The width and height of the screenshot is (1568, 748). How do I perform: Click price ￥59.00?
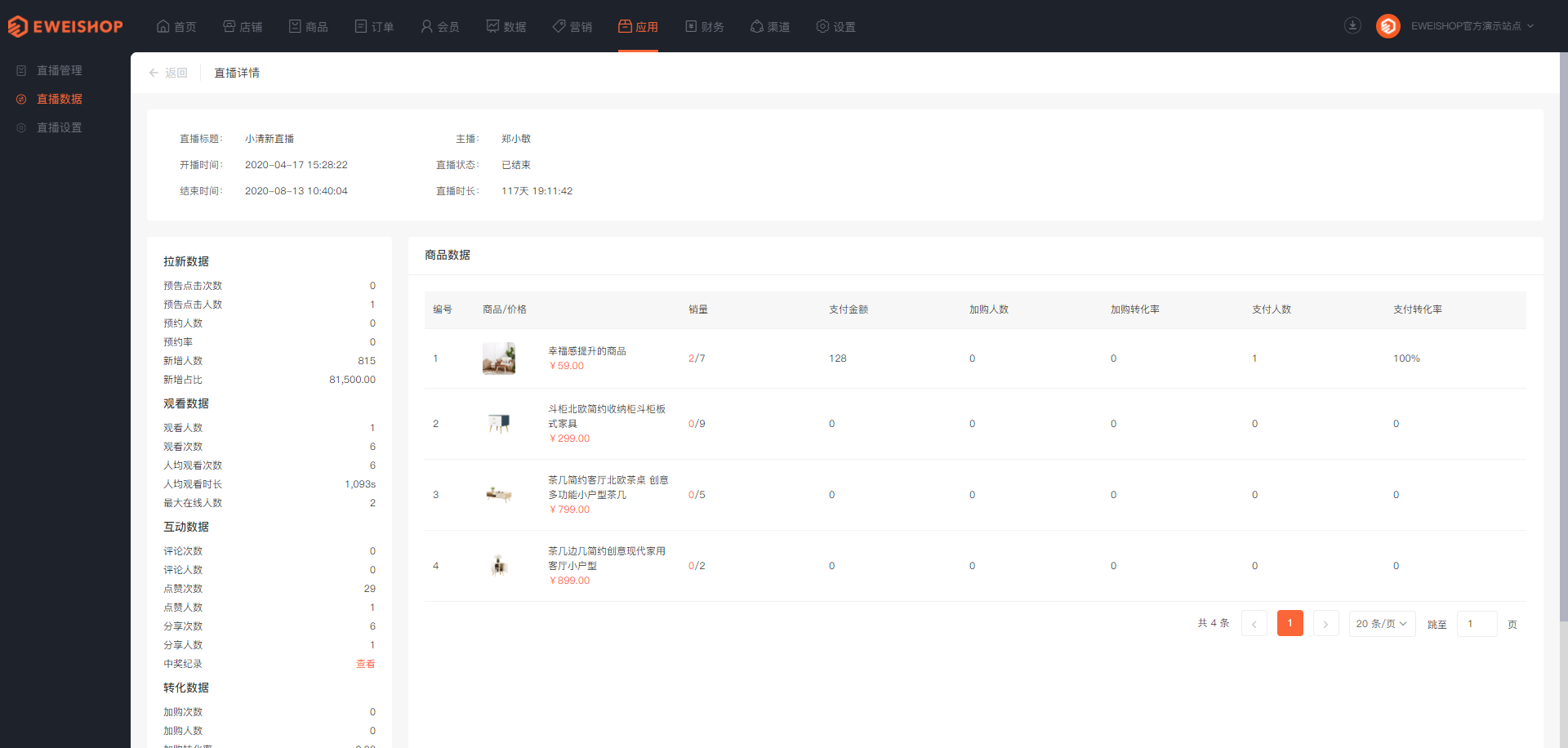click(x=566, y=366)
